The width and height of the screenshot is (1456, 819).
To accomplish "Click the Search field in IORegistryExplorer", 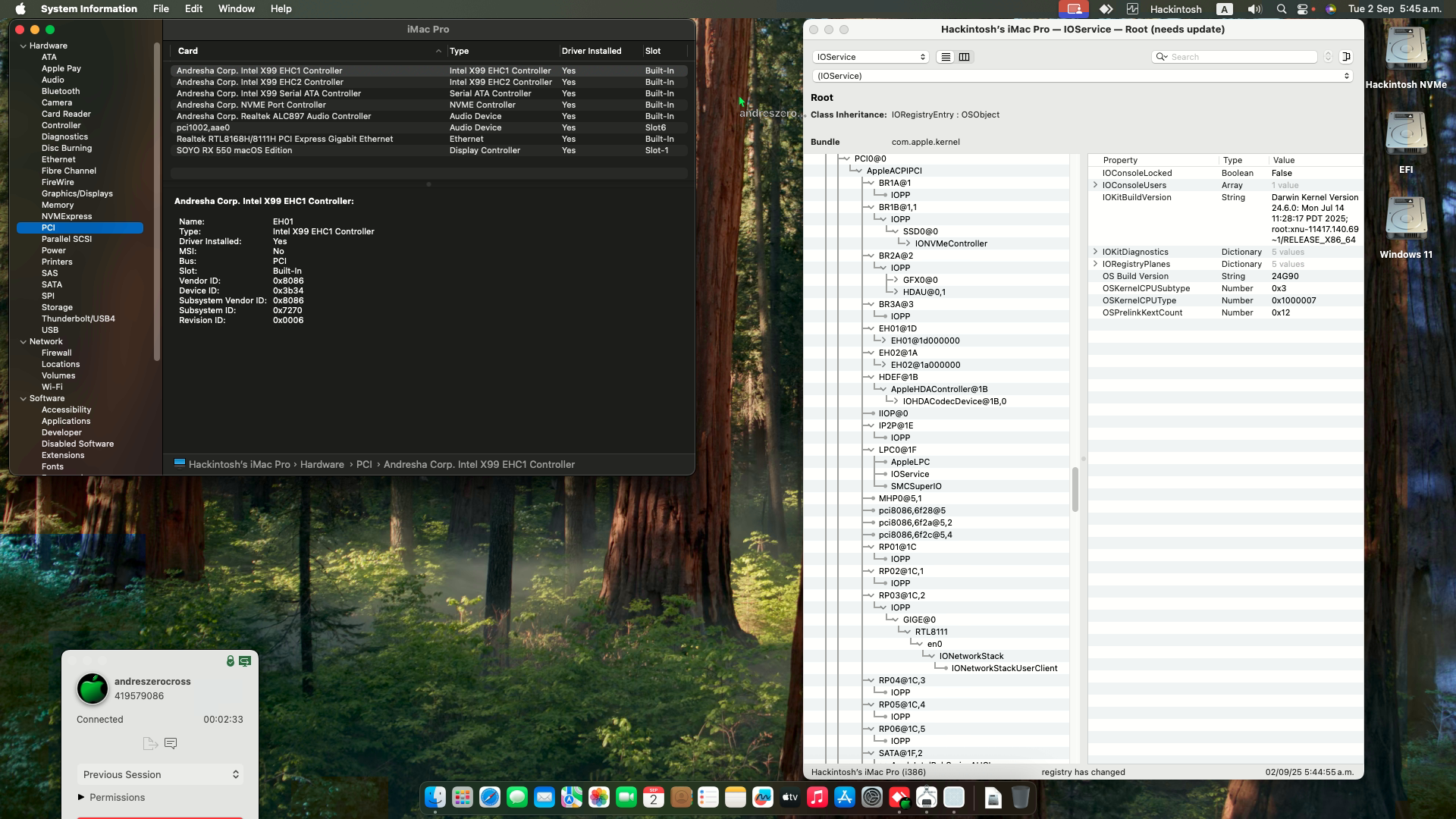I will click(x=1236, y=56).
